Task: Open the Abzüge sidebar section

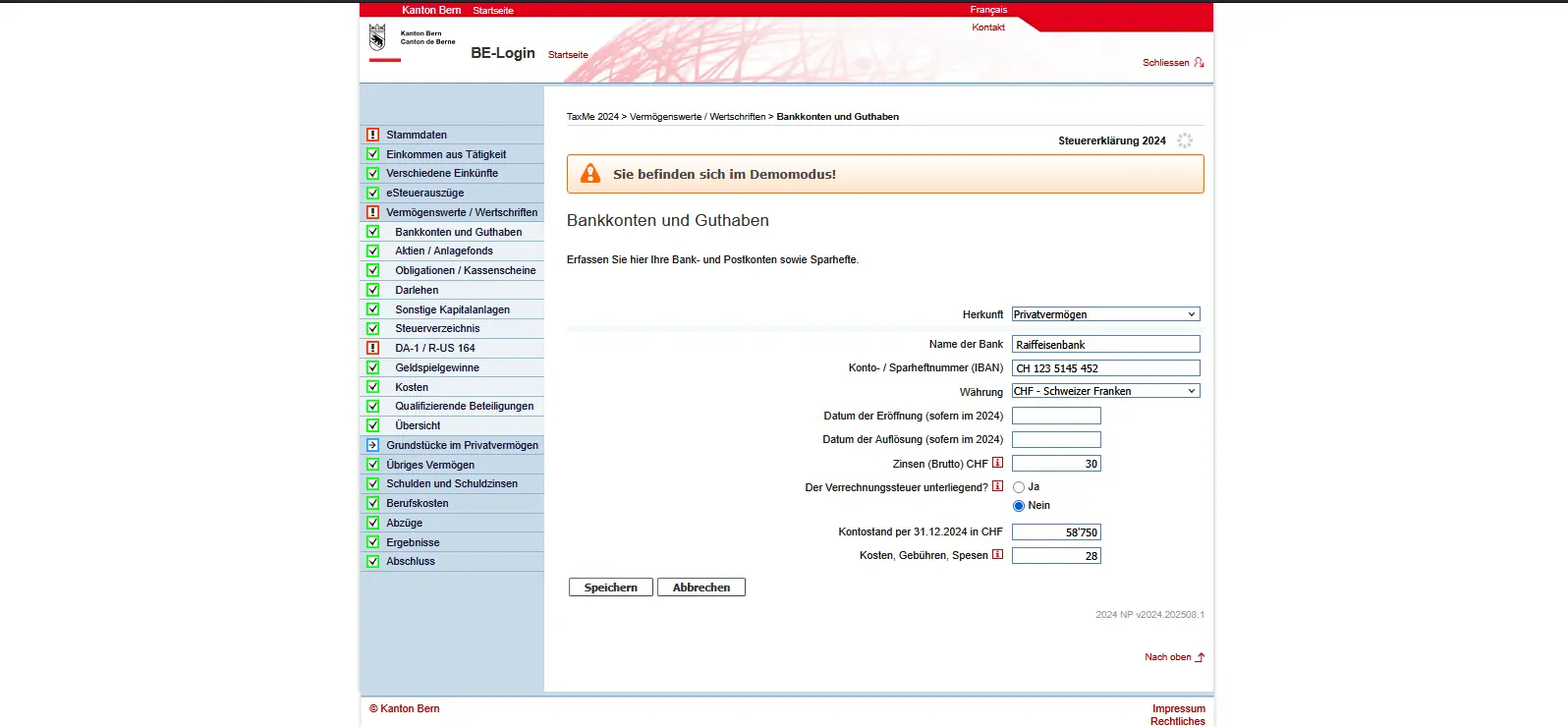Action: pos(405,523)
